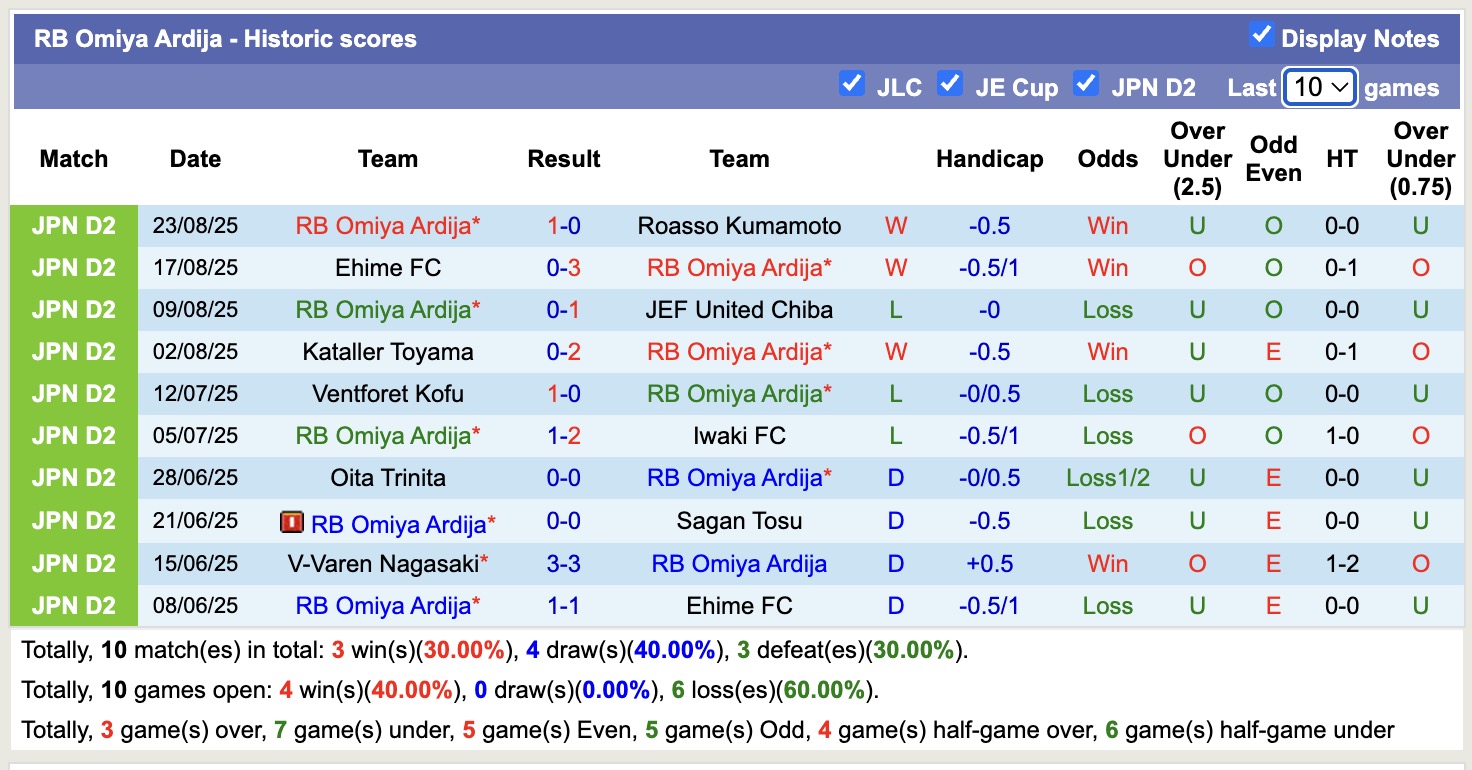
Task: Open the Last games count dropdown
Action: tap(1319, 87)
